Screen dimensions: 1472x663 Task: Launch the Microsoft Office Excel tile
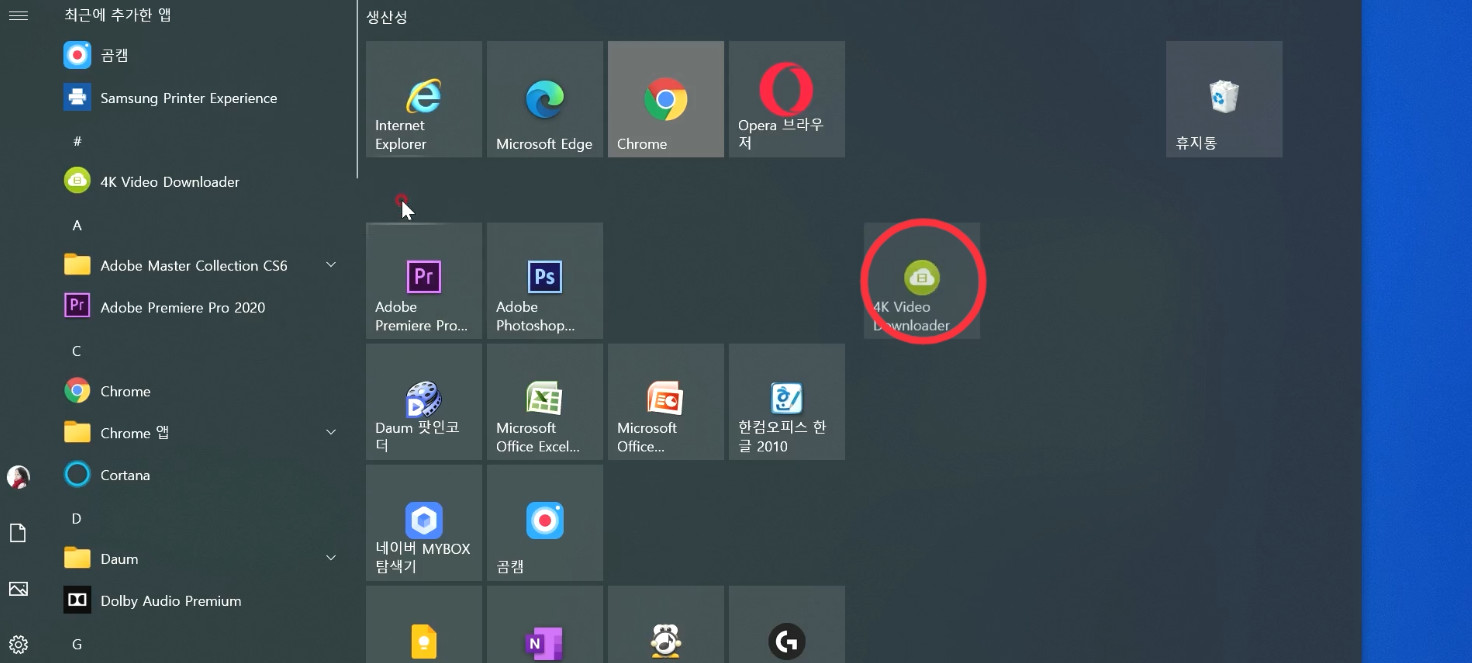tap(545, 402)
